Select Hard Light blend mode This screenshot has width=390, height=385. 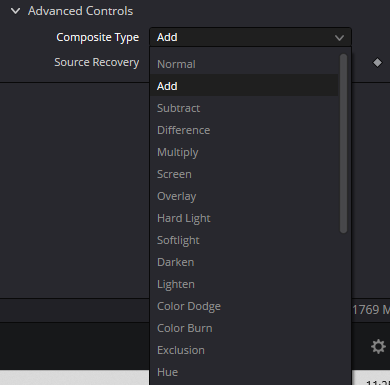point(244,218)
